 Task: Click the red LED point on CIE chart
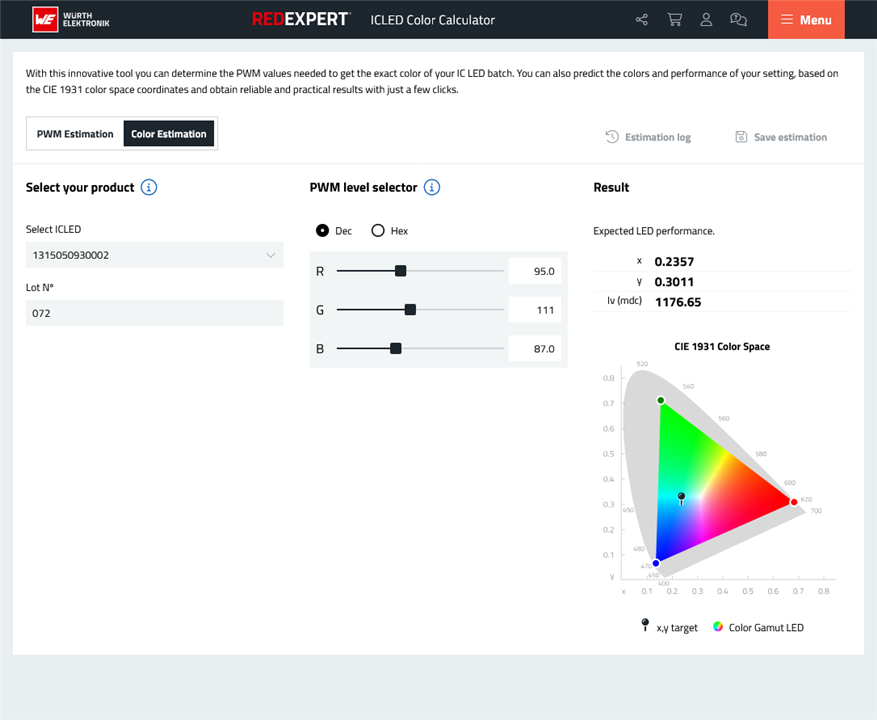tap(794, 502)
